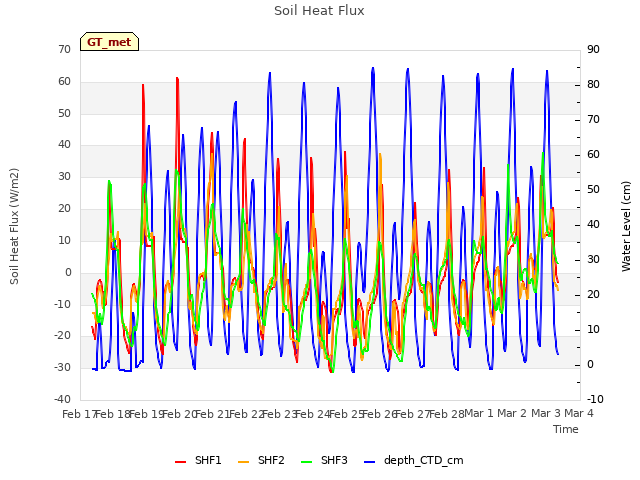Click the green SHF3 legend color marker
This screenshot has height=480, width=640.
307,462
